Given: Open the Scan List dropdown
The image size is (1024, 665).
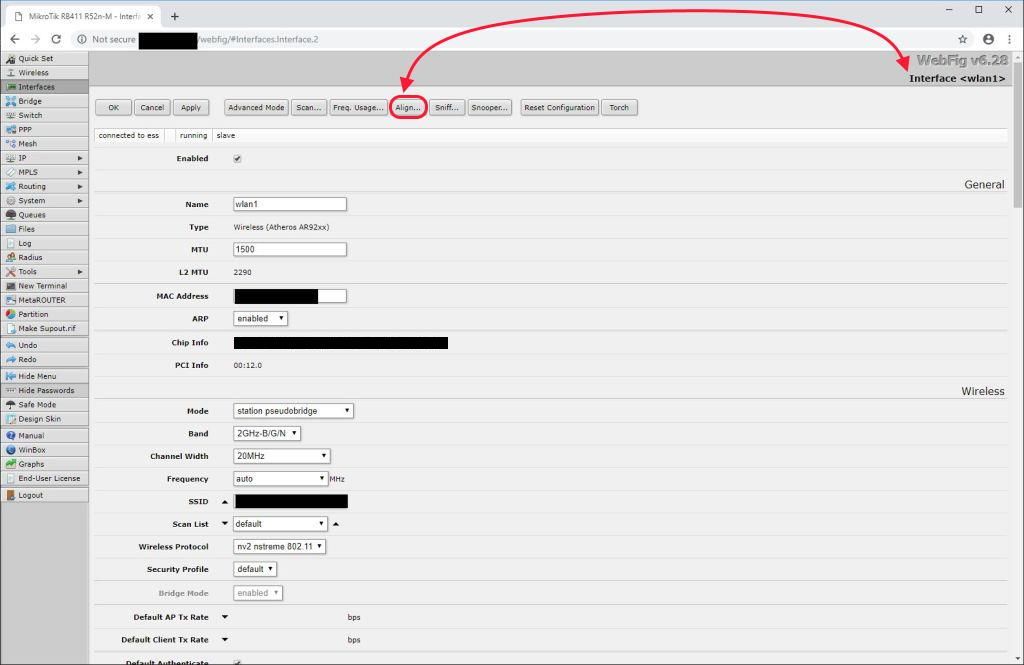Looking at the screenshot, I should pos(280,524).
